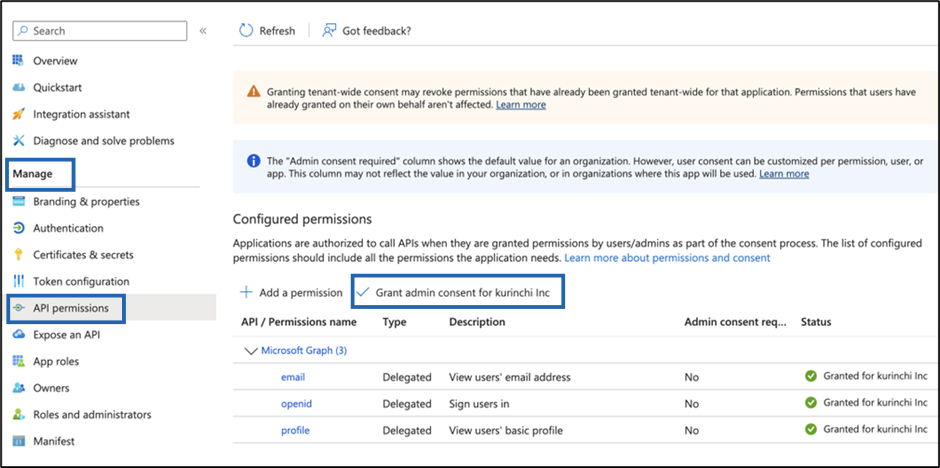Click the Manifest icon
The image size is (940, 468).
19,441
